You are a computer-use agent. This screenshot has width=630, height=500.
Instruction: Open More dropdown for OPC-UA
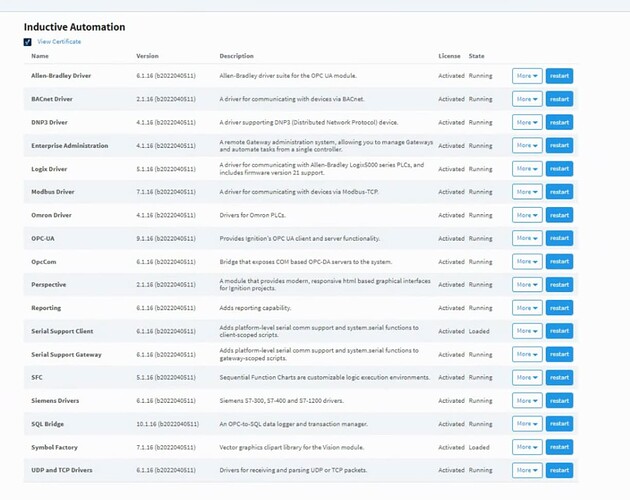(527, 238)
